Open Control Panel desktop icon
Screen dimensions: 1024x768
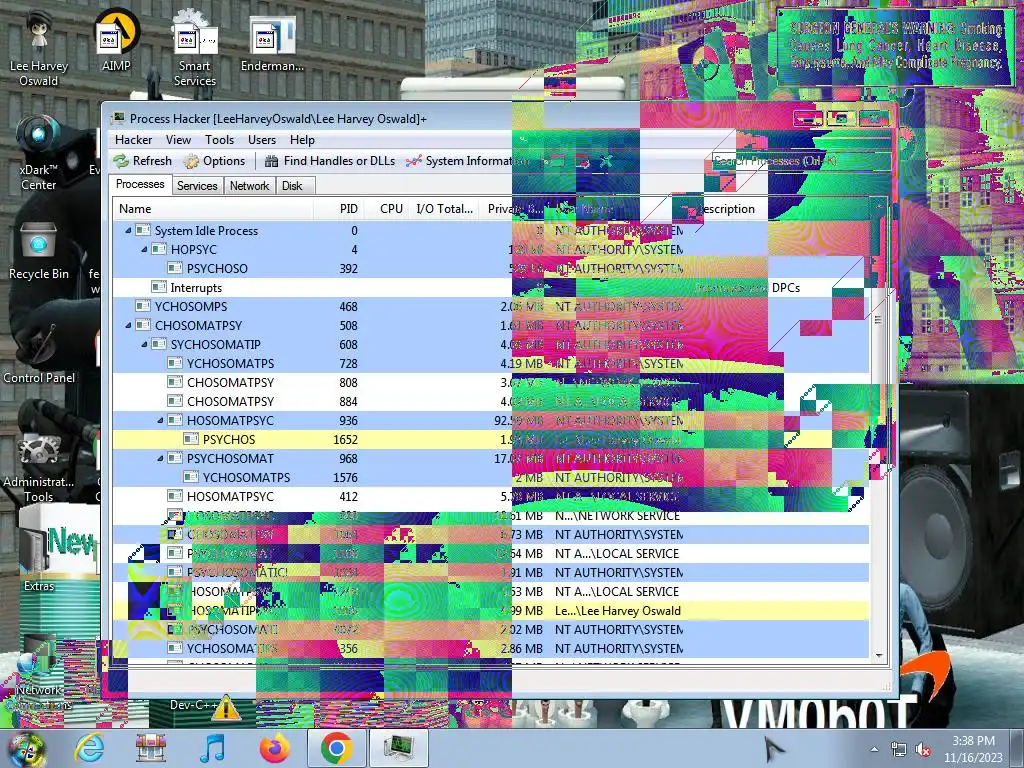pos(39,353)
